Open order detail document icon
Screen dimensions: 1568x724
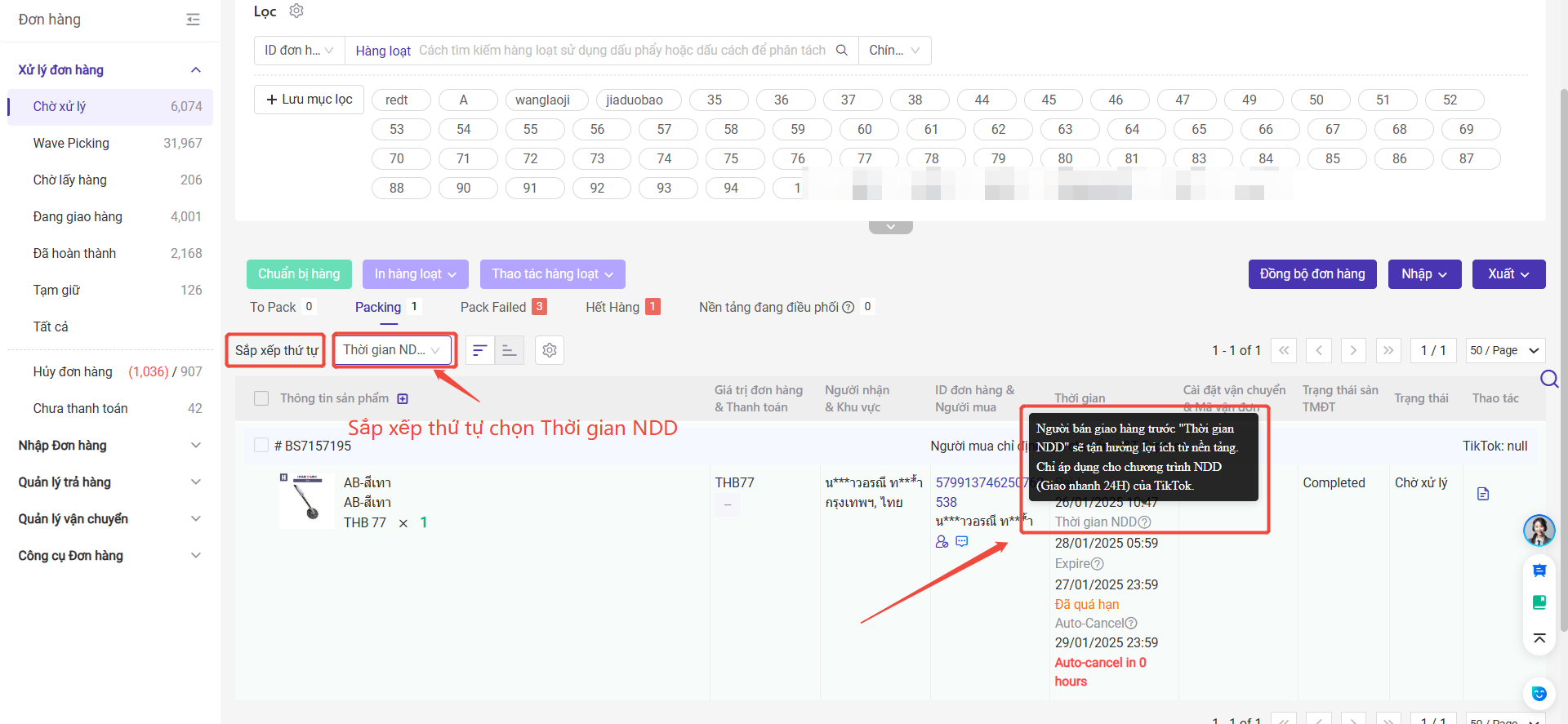coord(1483,494)
